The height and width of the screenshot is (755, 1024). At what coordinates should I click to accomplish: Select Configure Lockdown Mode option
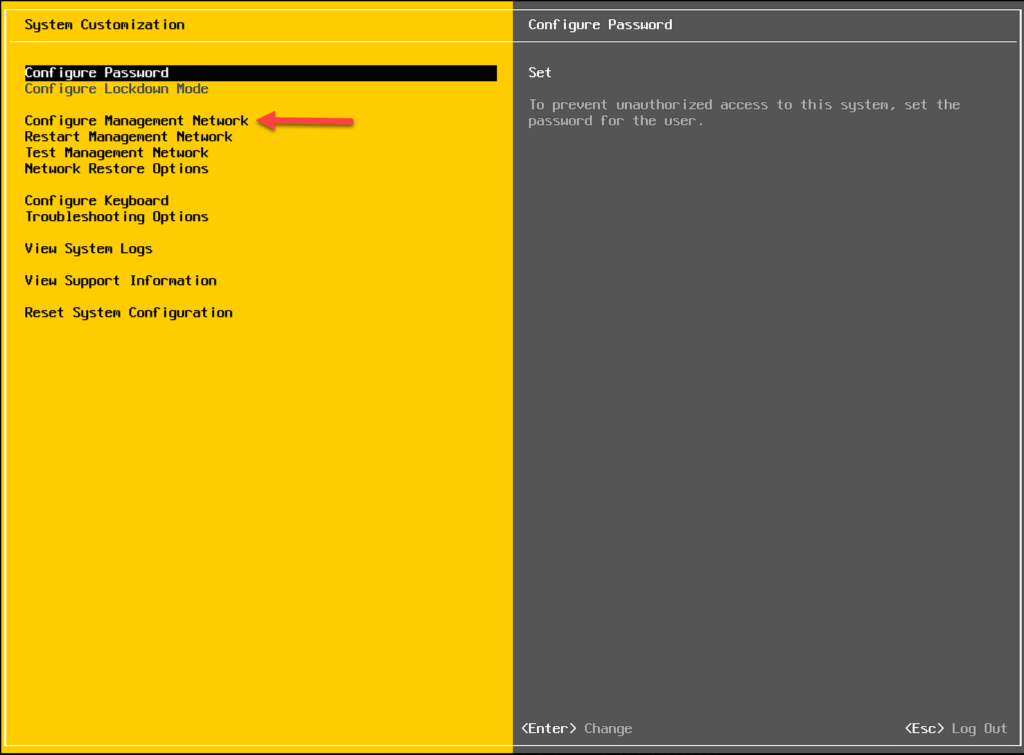116,89
